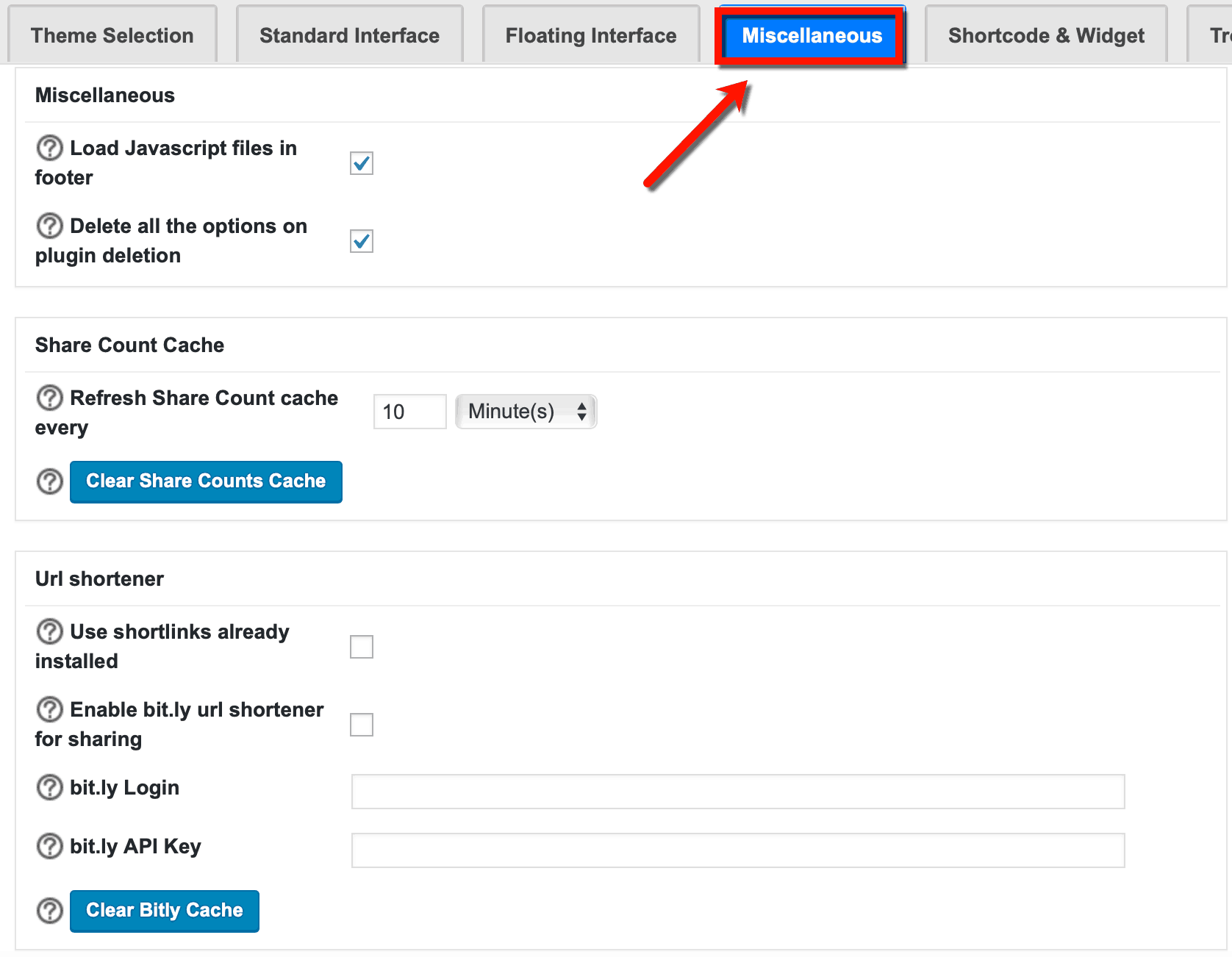Open the Floating Interface tab

click(x=590, y=35)
